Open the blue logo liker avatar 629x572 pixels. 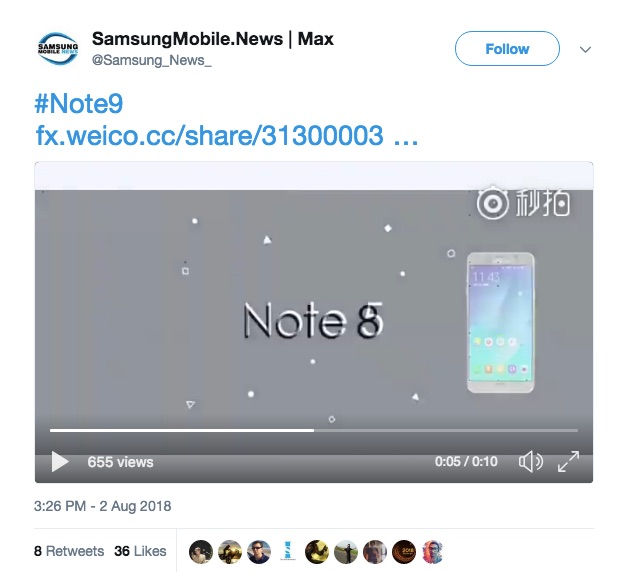click(x=288, y=552)
